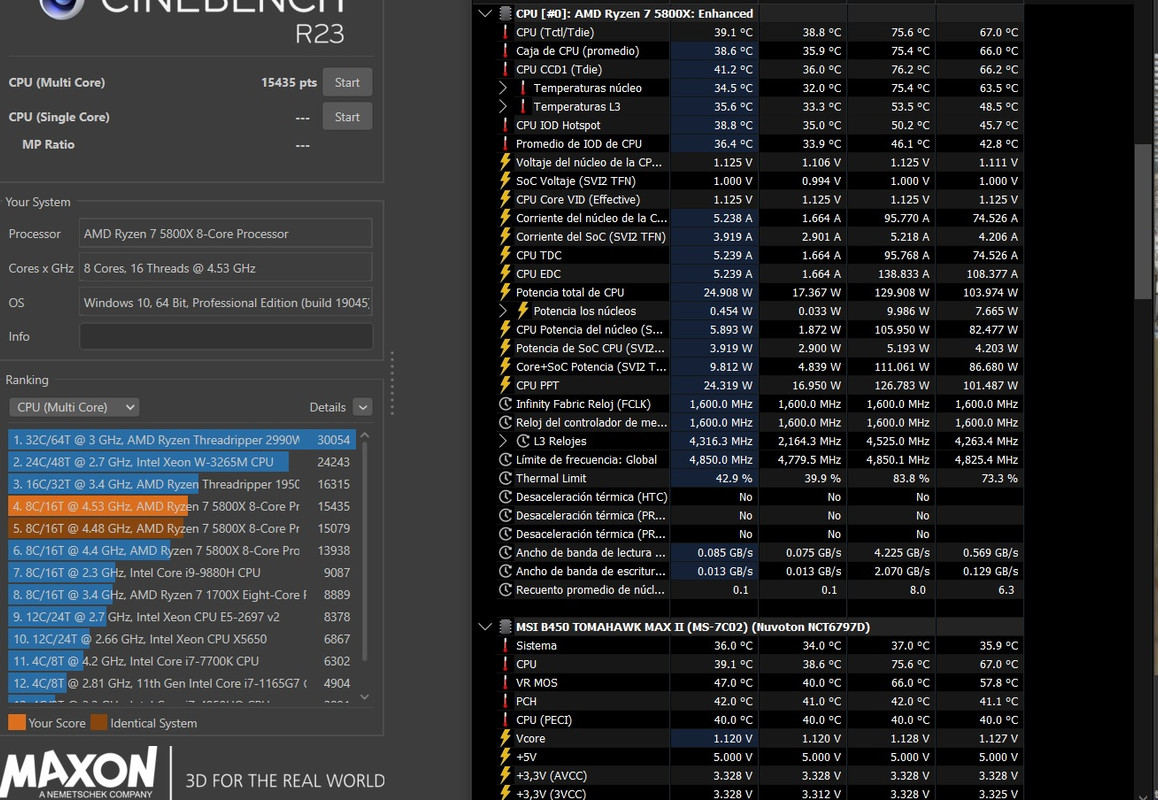1158x800 pixels.
Task: Select ranking entry 1 Threadripper 2990W
Action: pyautogui.click(x=182, y=440)
